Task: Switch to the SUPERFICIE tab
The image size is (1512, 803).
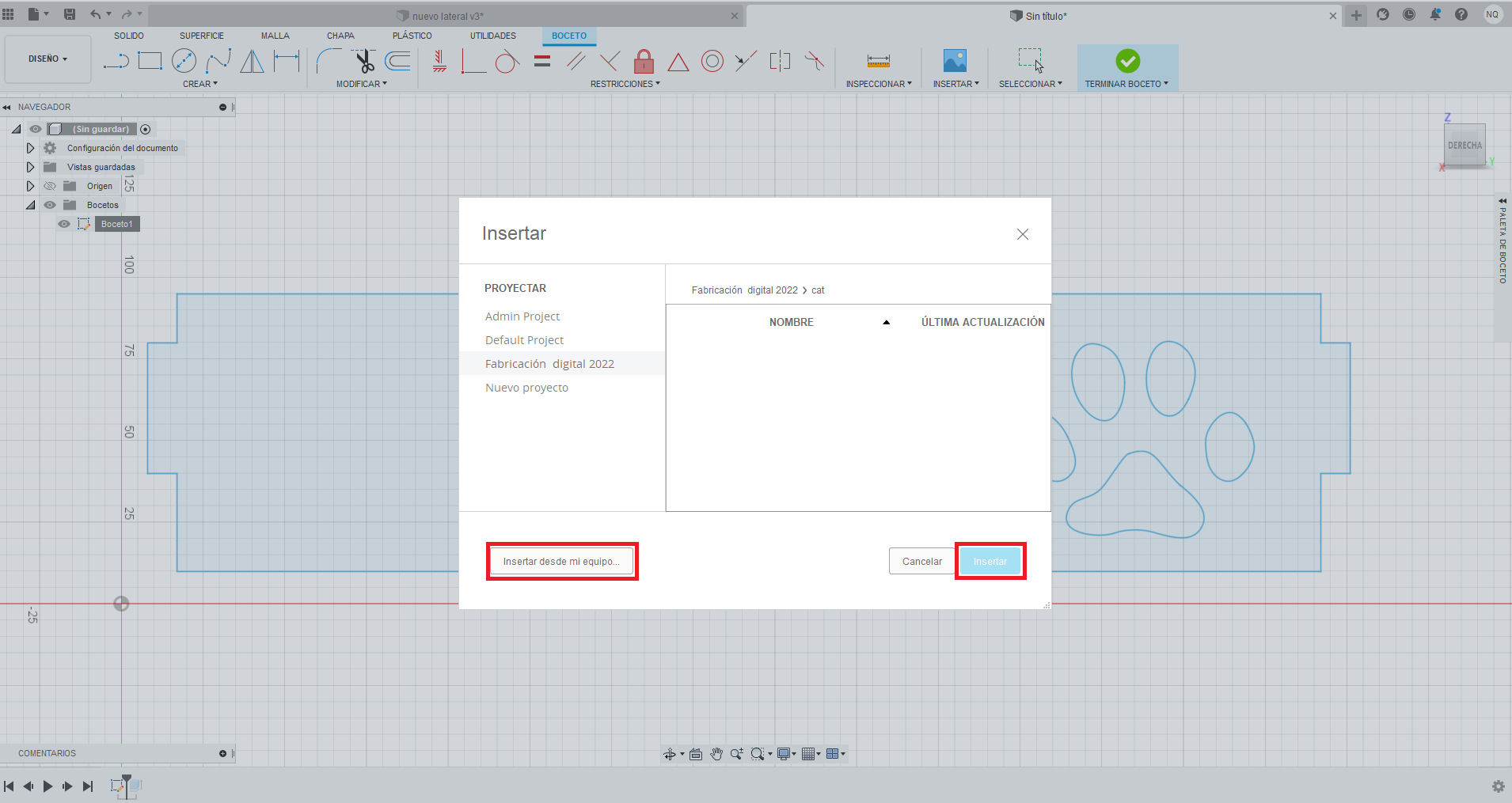Action: click(x=202, y=36)
